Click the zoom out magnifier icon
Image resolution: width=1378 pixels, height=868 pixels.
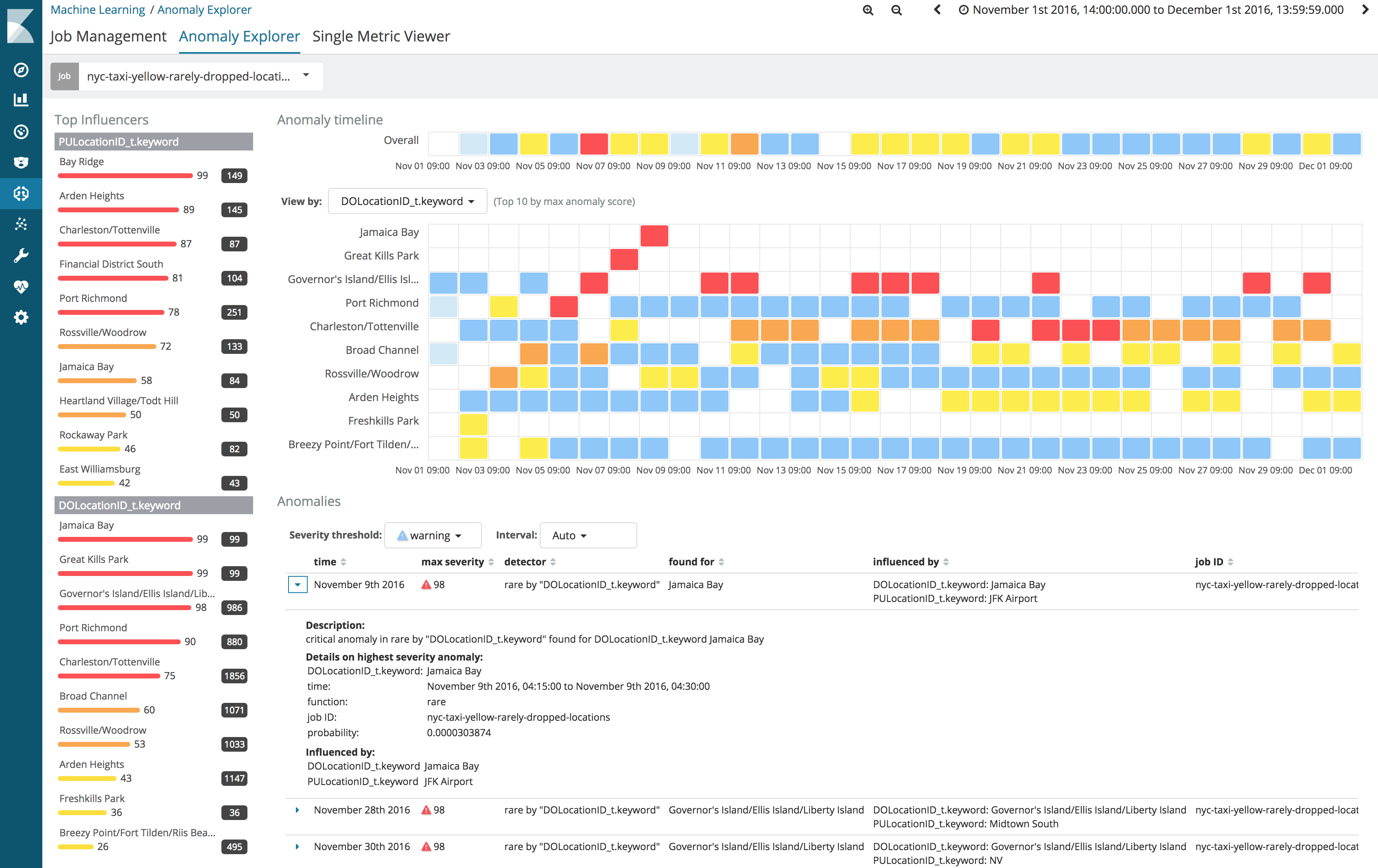pos(897,10)
